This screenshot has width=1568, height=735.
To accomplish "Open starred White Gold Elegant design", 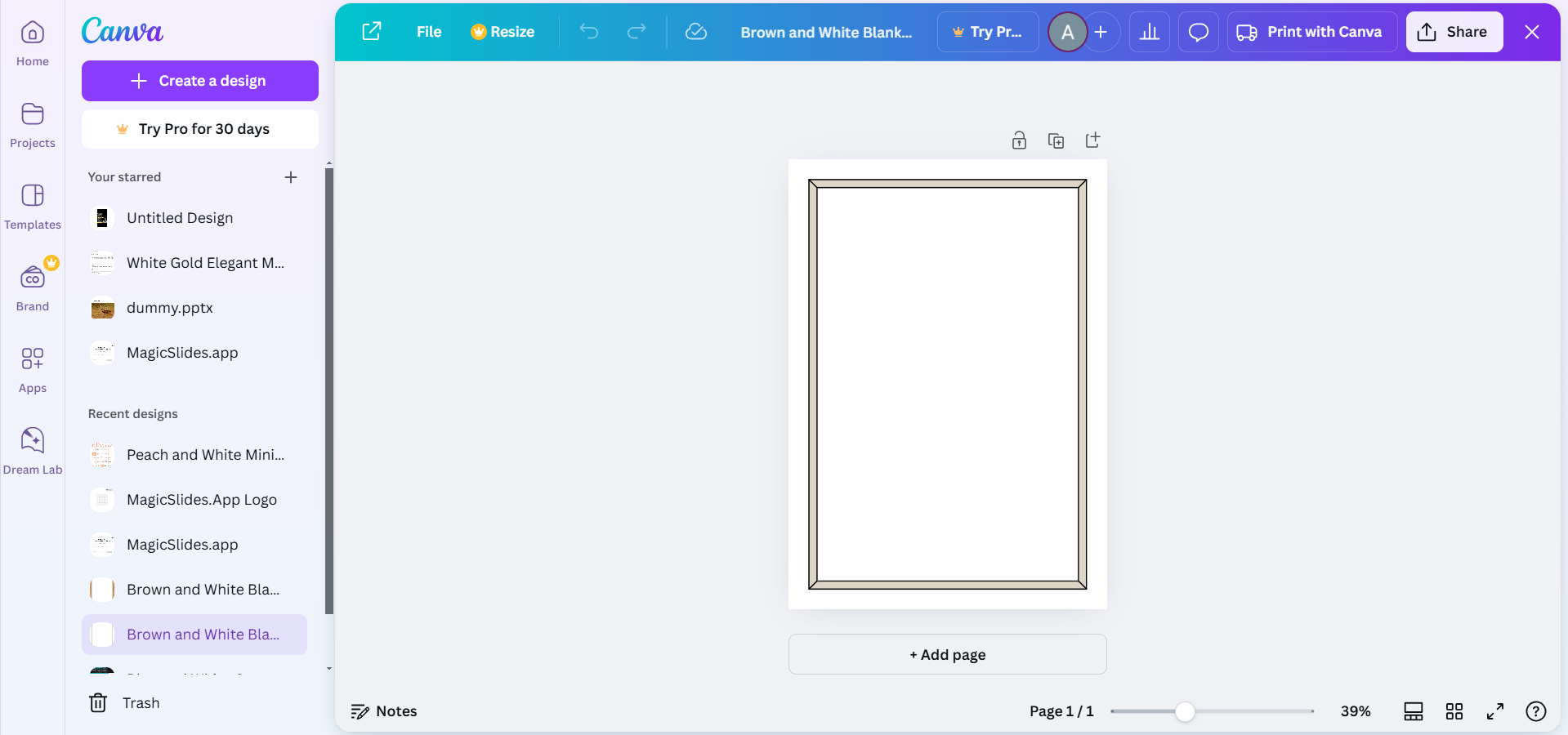I will 194,263.
